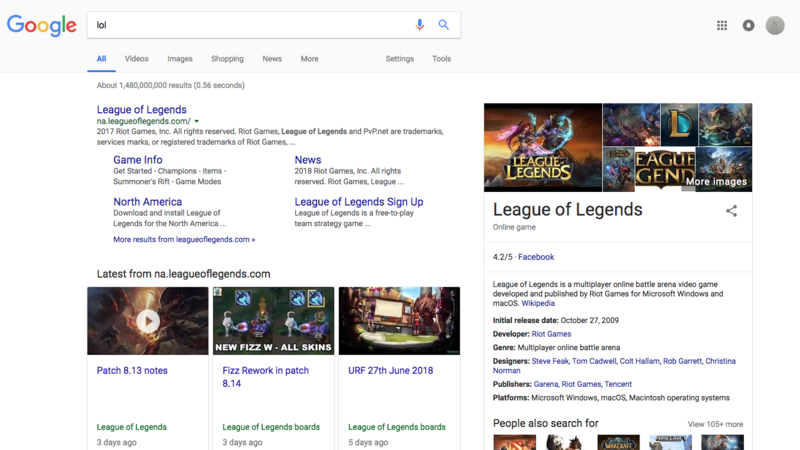
Task: Play the Patch 8.13 notes video
Action: [x=148, y=321]
